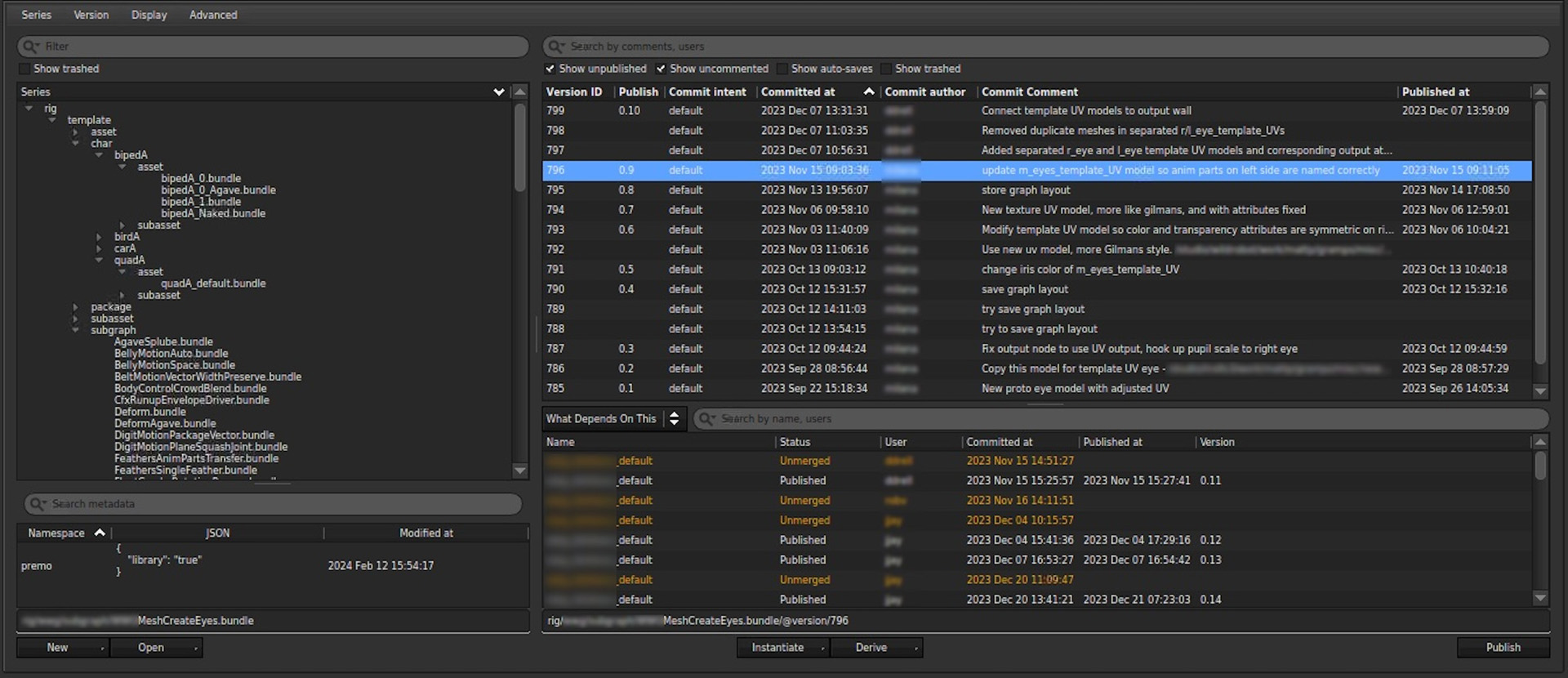
Task: Expand the birdA tree node
Action: point(99,237)
